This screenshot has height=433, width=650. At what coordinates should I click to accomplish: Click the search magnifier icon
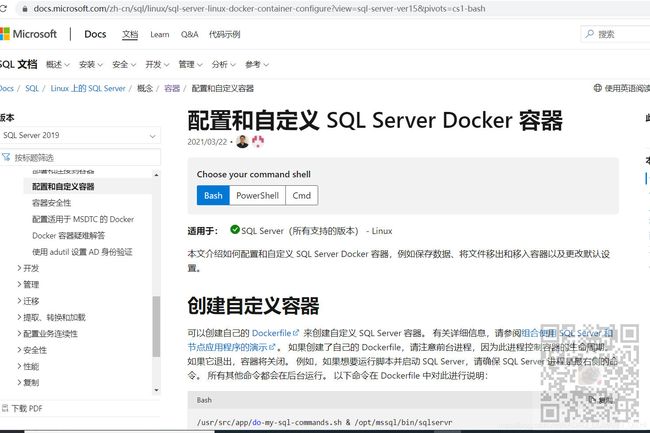(x=589, y=34)
